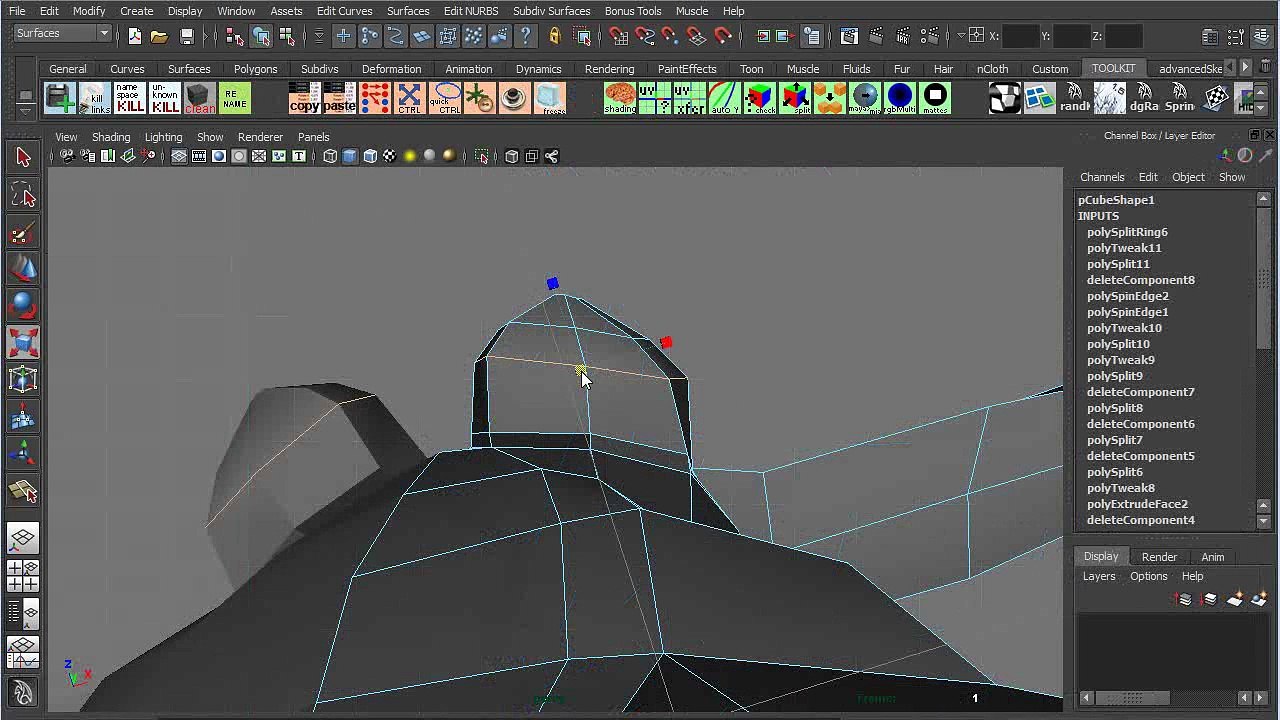Viewport: 1280px width, 720px height.
Task: Click the new scene file icon
Action: (x=135, y=36)
